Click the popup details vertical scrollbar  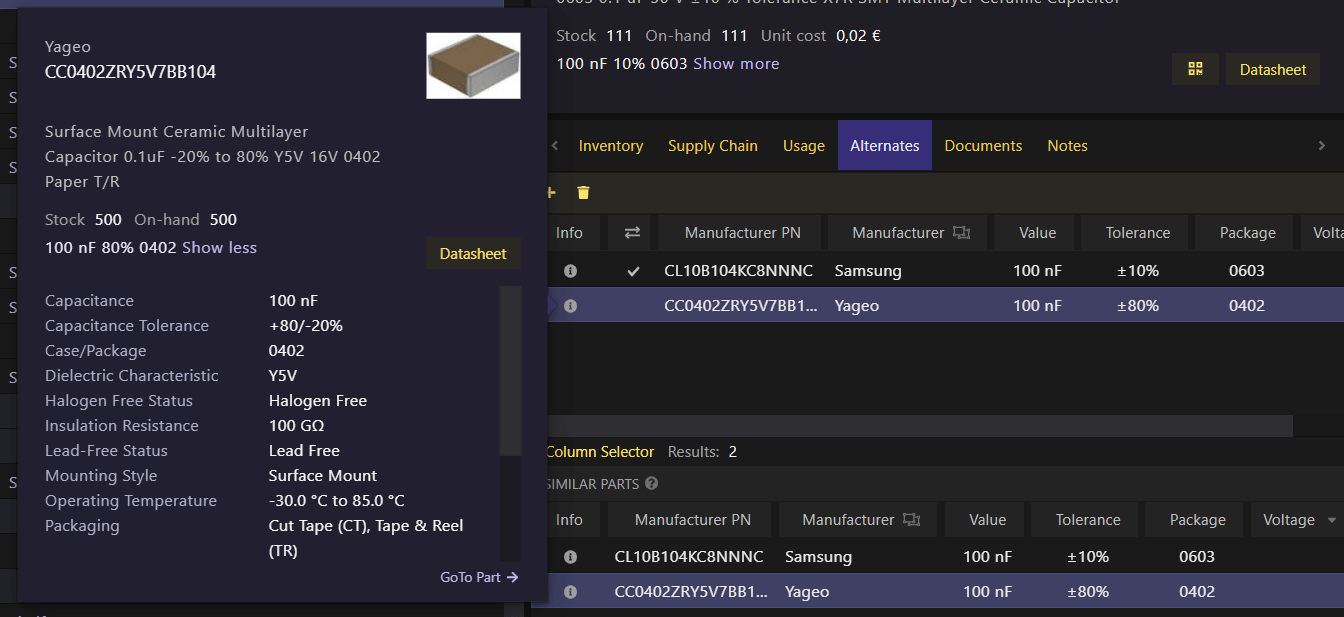tap(510, 370)
